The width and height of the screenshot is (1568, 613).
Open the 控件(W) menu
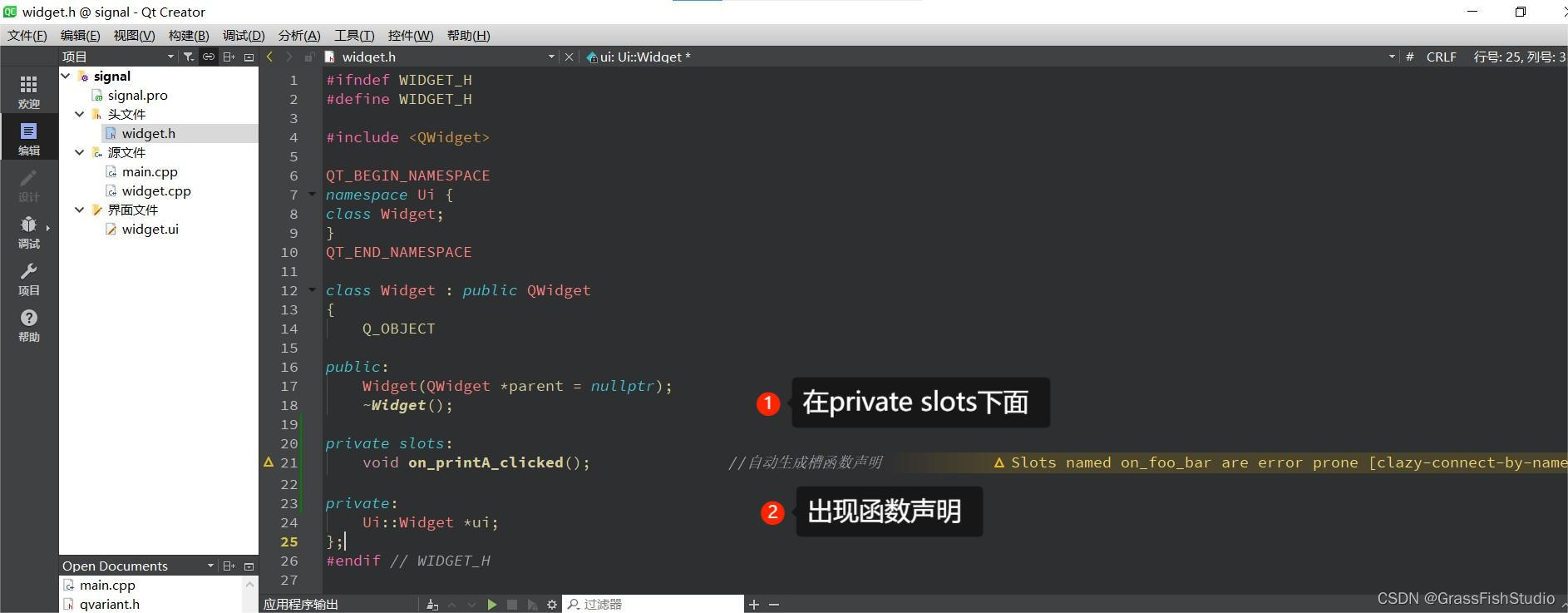[411, 35]
